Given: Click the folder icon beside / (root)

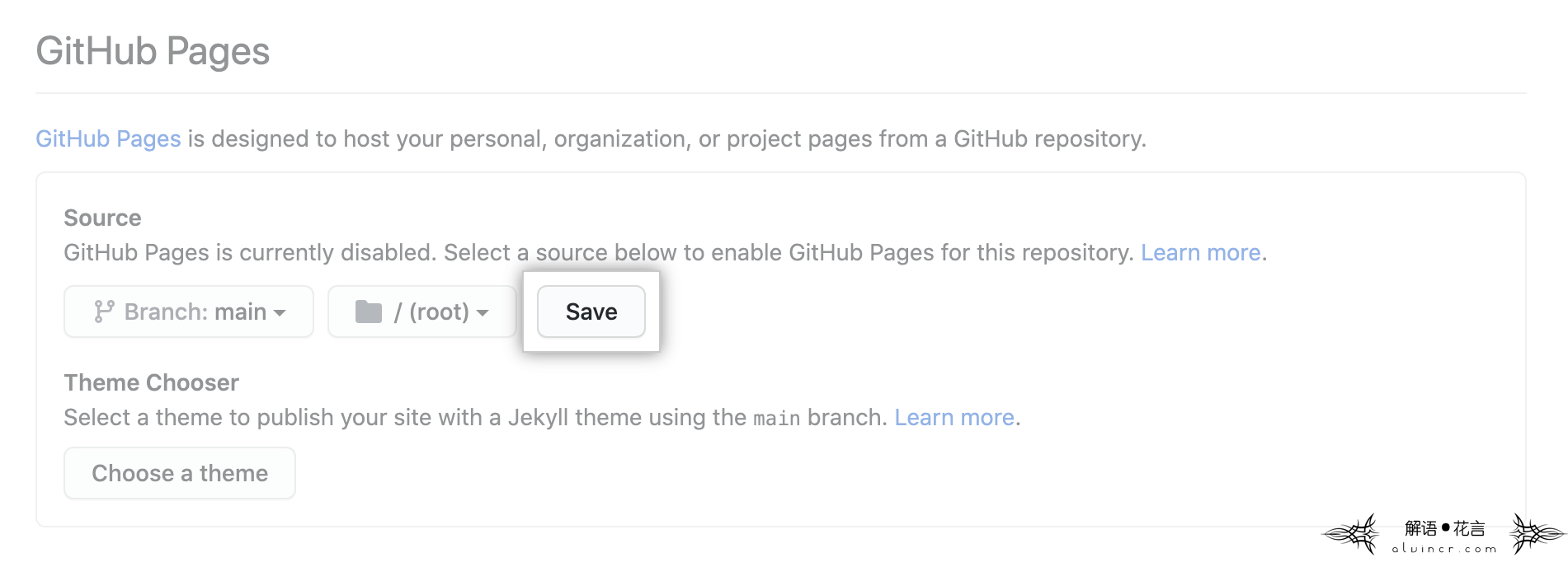Looking at the screenshot, I should coord(368,312).
